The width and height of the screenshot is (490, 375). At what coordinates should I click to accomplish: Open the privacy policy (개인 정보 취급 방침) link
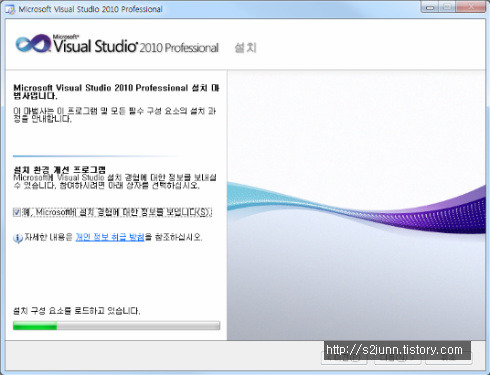110,237
